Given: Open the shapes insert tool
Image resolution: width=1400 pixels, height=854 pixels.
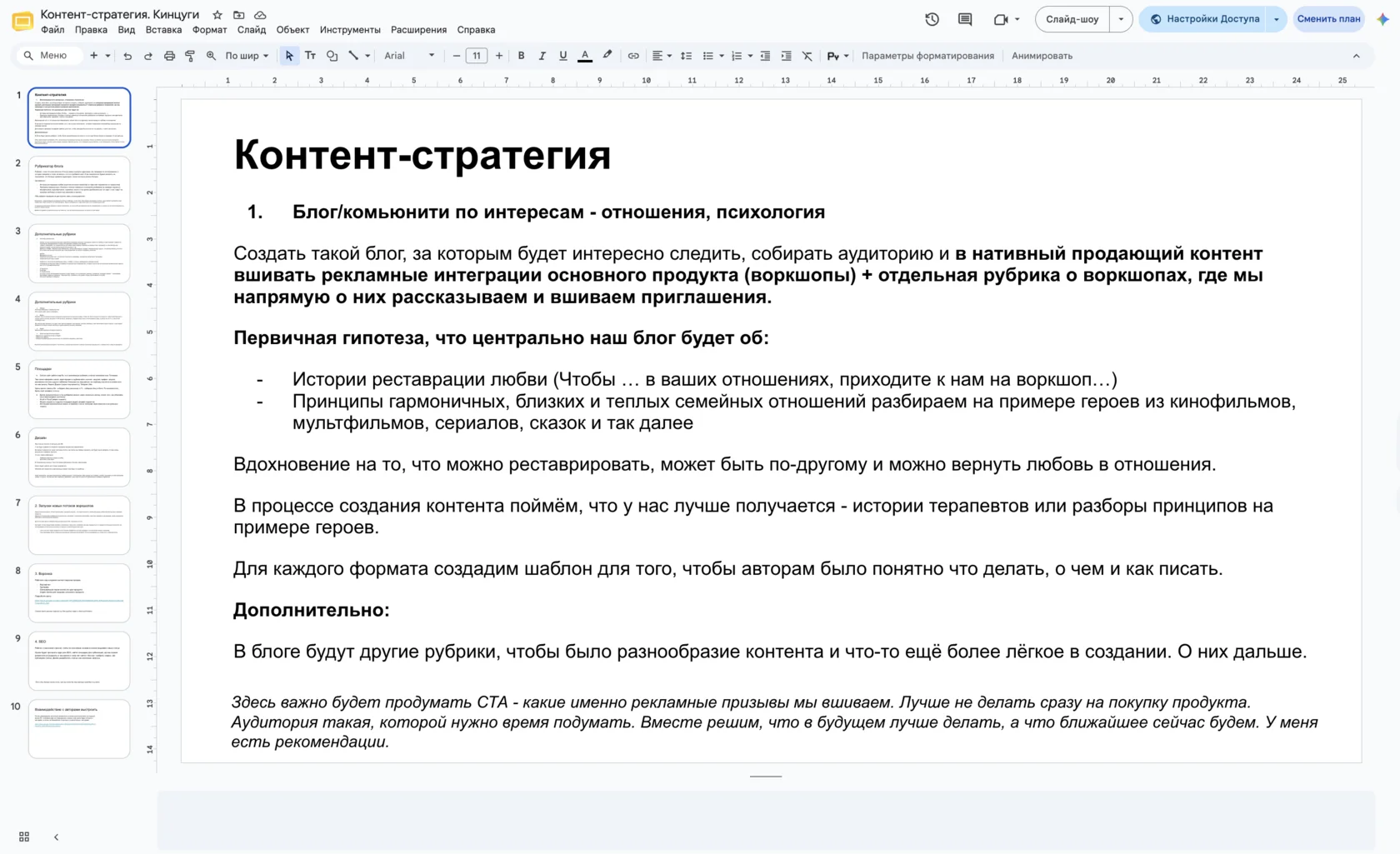Looking at the screenshot, I should [x=332, y=56].
